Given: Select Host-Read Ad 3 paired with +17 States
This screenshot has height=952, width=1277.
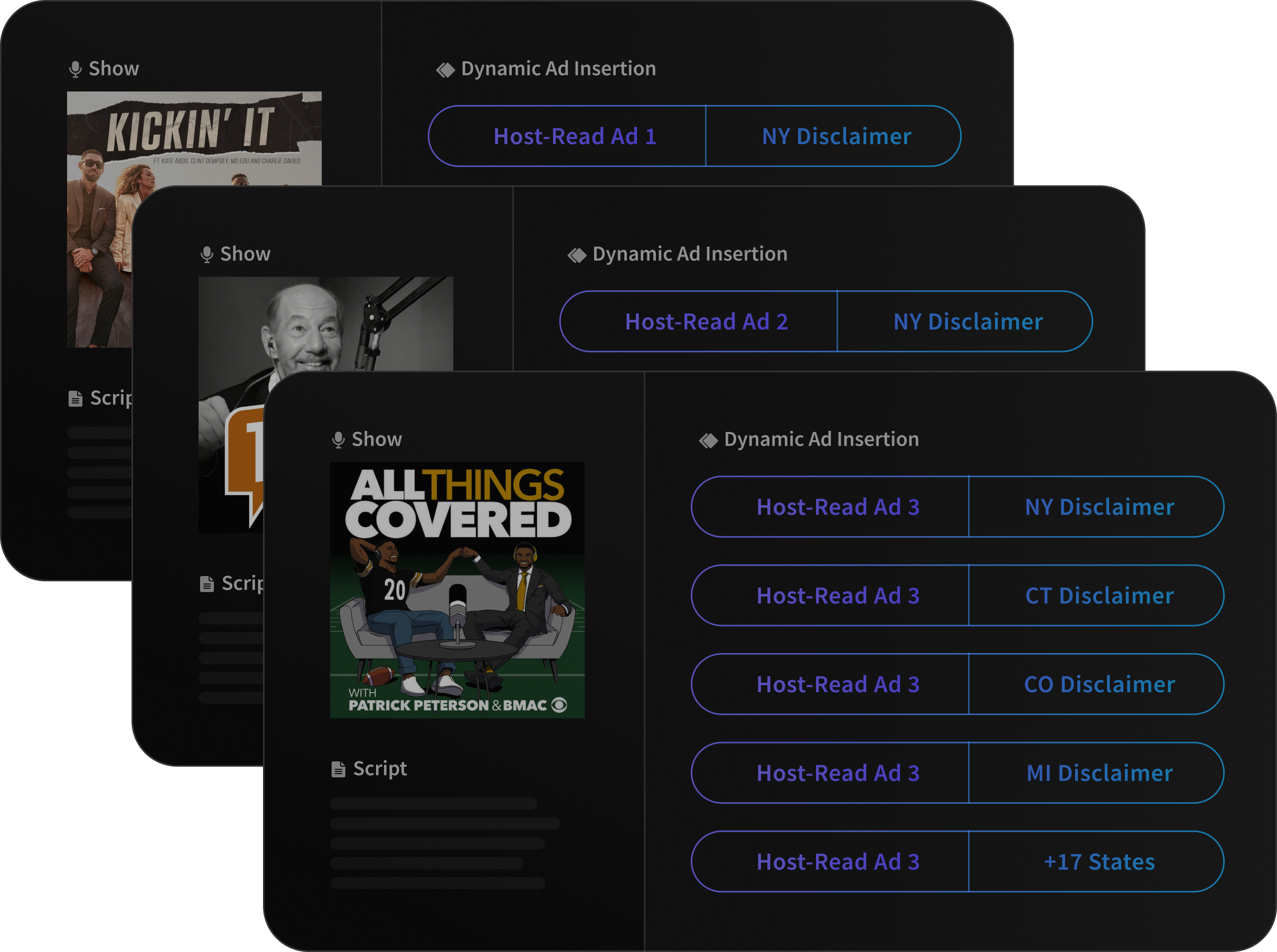Looking at the screenshot, I should click(830, 862).
